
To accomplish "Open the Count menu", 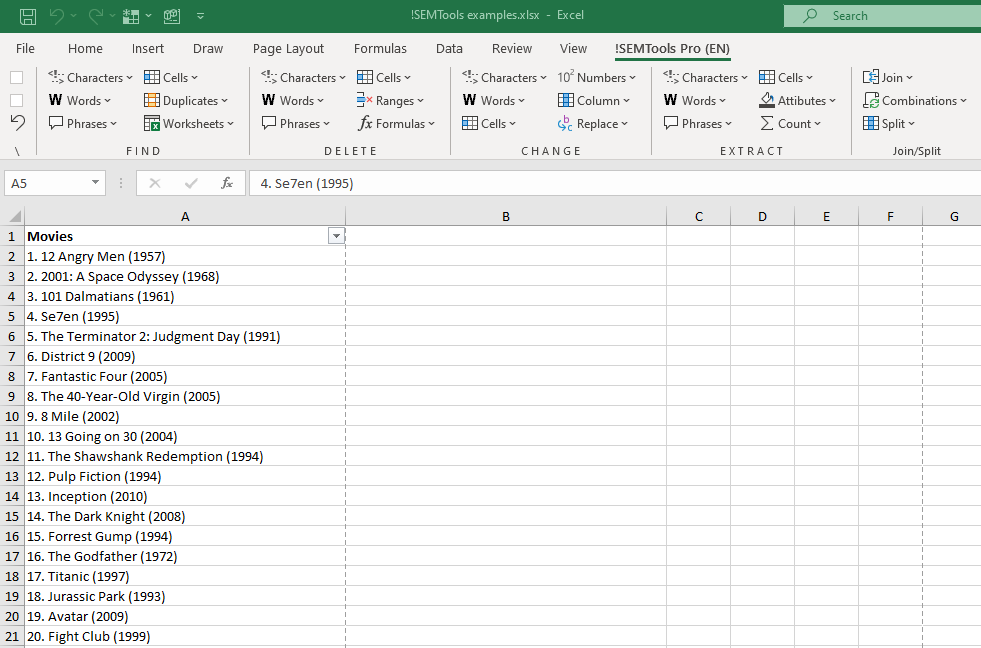I will [x=790, y=124].
